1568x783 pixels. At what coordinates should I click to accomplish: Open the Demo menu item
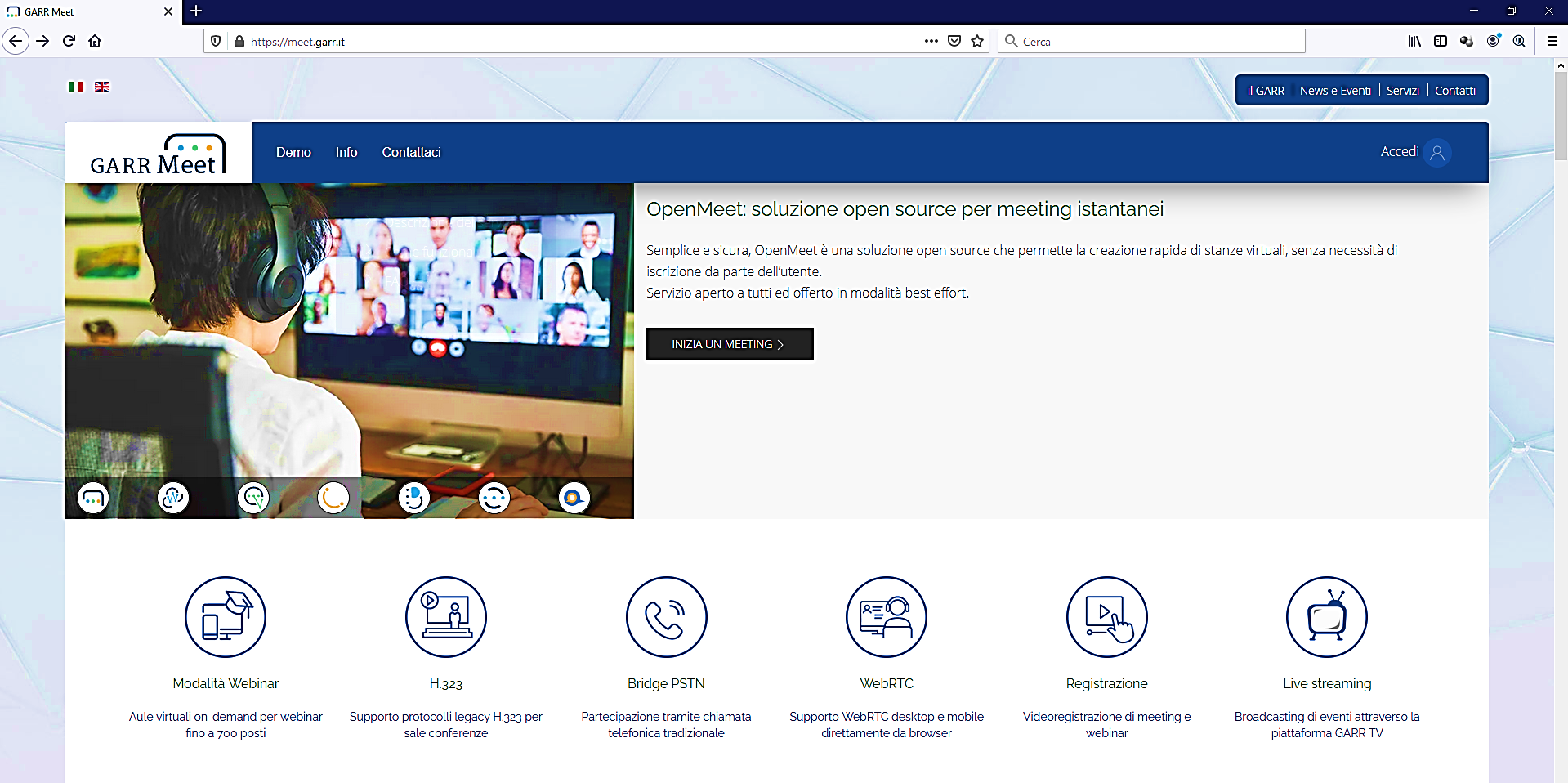pos(293,152)
